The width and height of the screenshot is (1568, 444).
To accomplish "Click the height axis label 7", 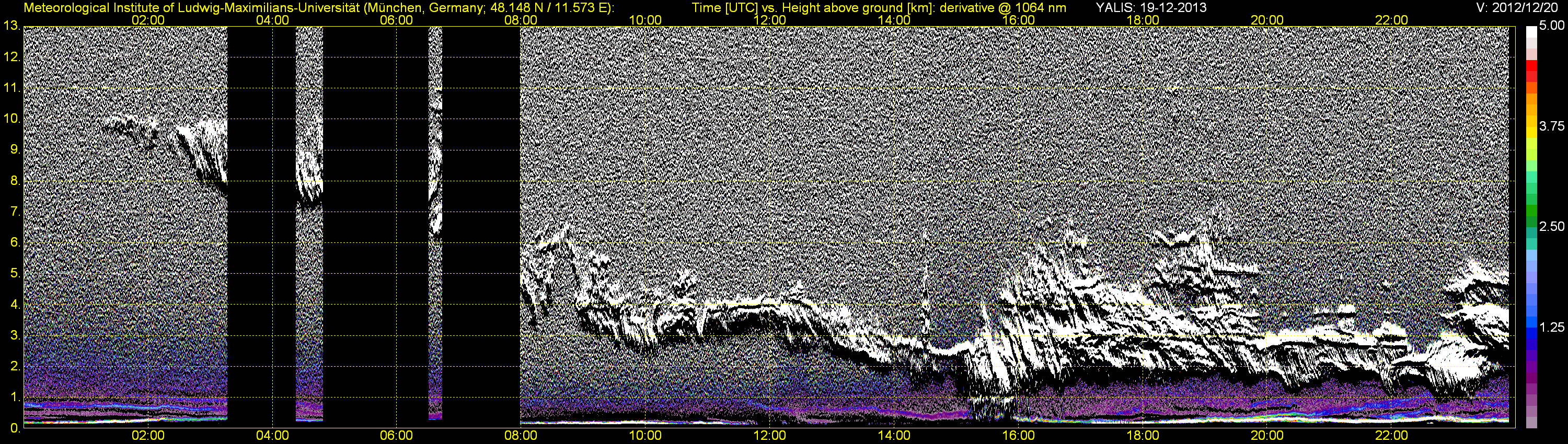I will pyautogui.click(x=15, y=212).
